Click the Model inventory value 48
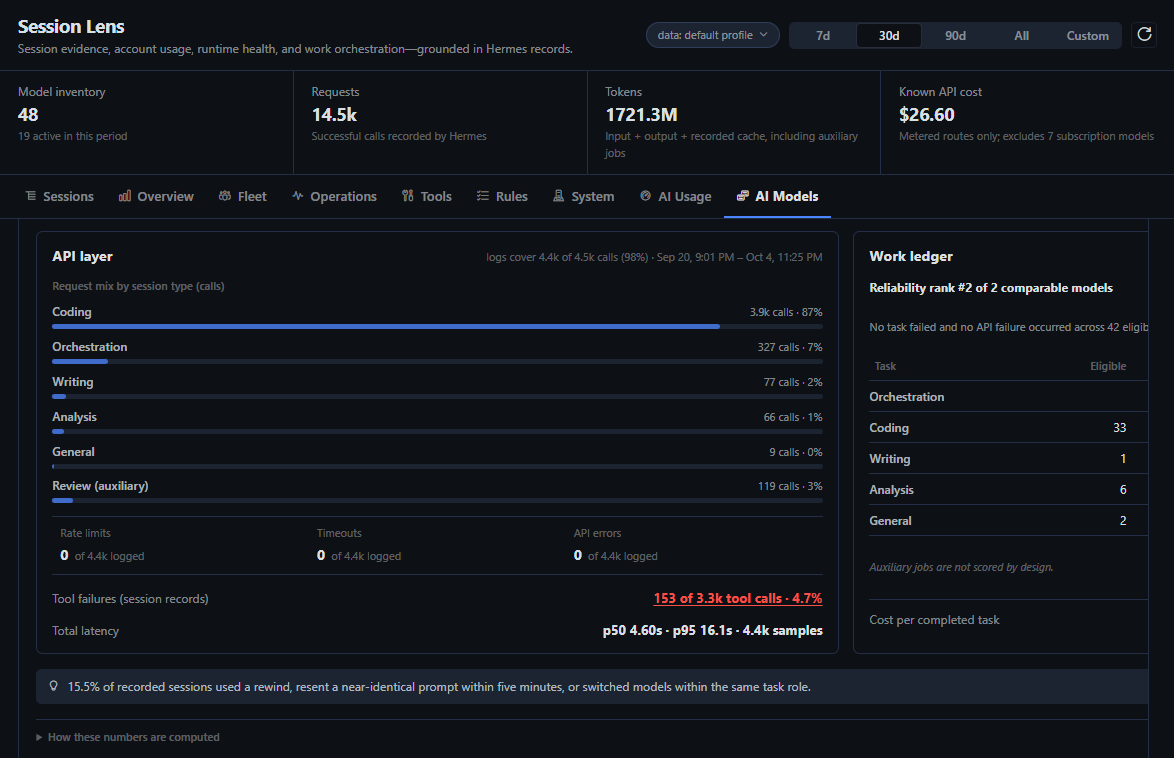This screenshot has height=758, width=1174. pyautogui.click(x=28, y=115)
